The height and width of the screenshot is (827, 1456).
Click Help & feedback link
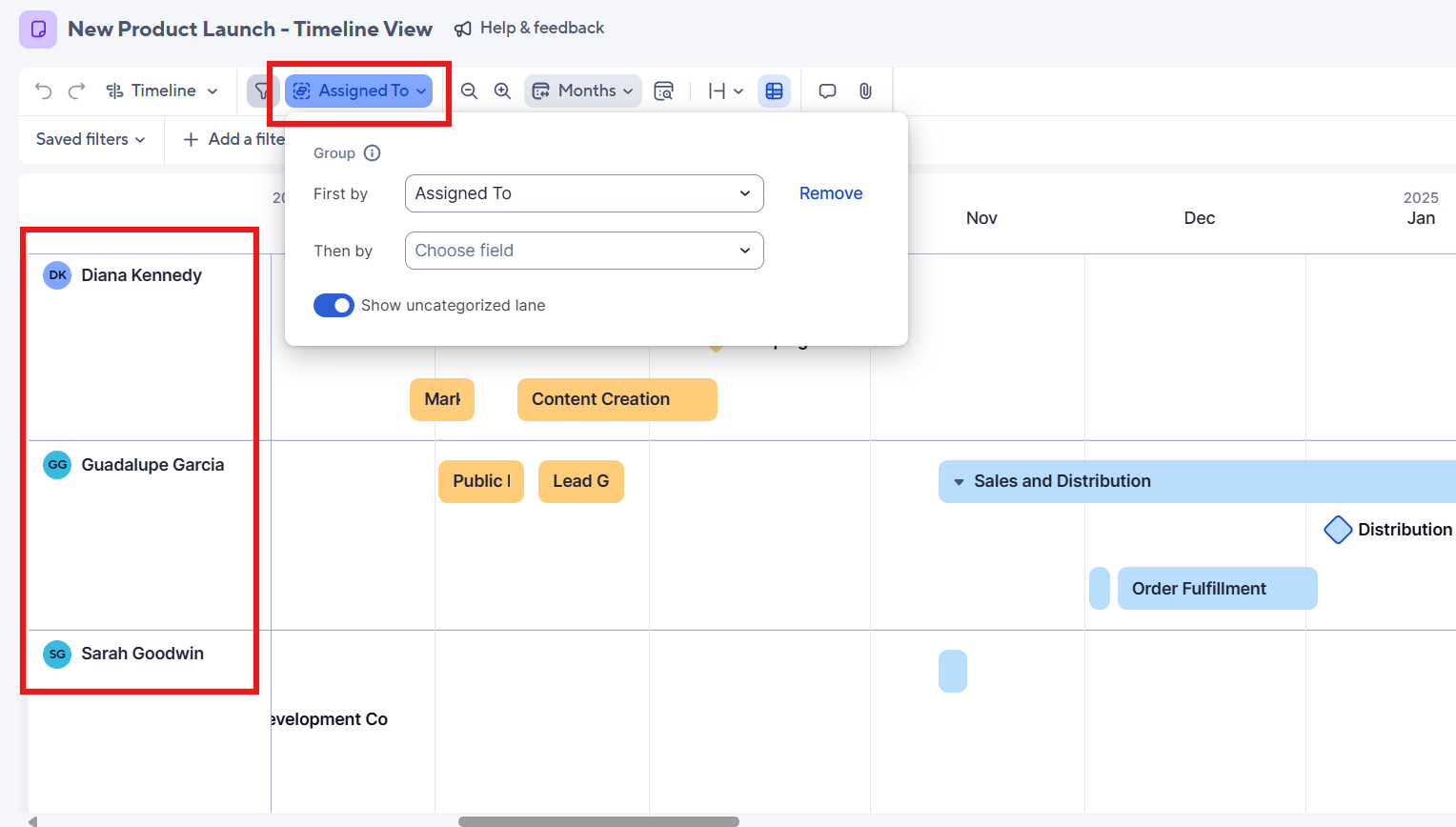point(530,29)
